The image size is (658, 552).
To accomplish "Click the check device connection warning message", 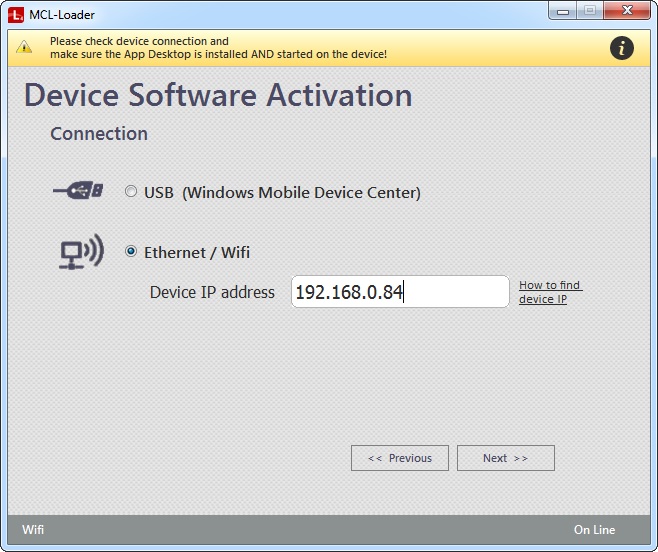I will [218, 47].
